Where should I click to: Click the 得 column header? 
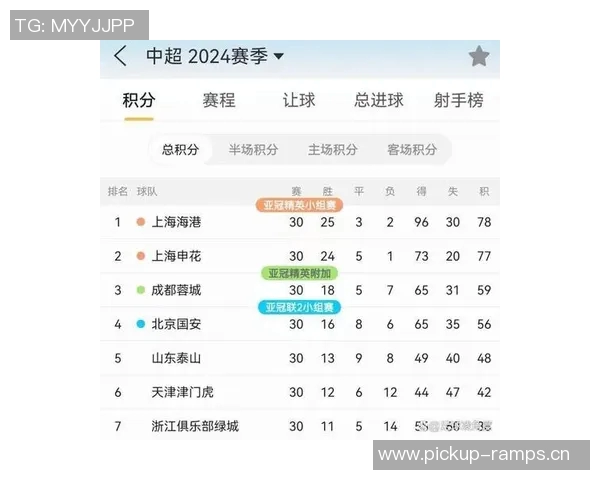(x=421, y=191)
